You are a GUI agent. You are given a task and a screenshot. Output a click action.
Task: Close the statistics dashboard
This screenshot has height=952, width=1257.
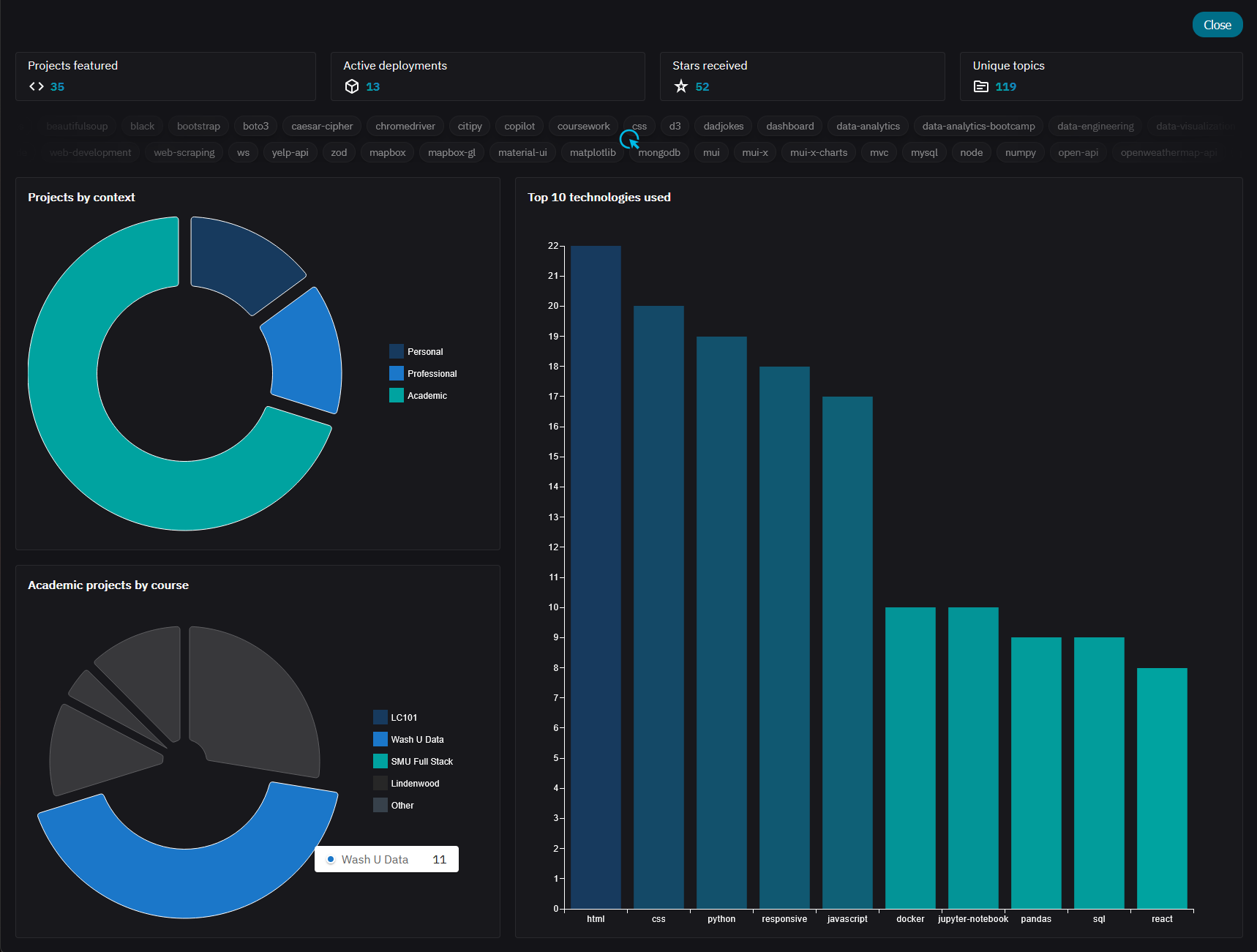coord(1217,25)
